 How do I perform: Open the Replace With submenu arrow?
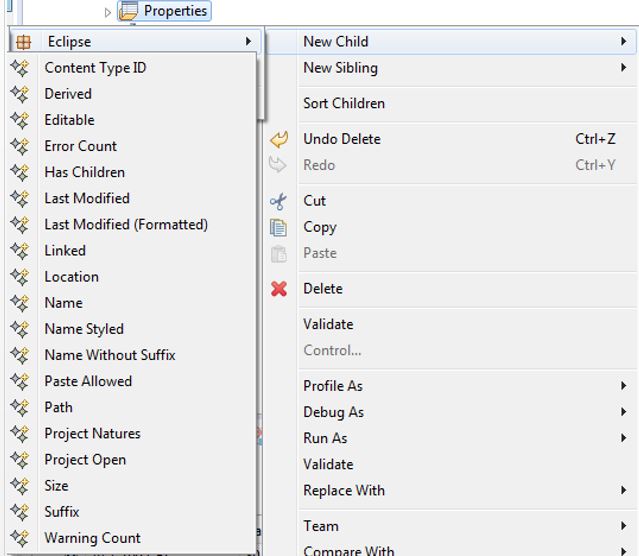click(x=623, y=490)
